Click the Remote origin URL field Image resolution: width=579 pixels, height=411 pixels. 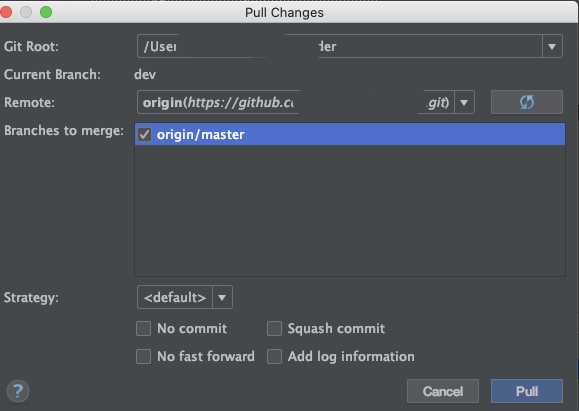click(296, 102)
